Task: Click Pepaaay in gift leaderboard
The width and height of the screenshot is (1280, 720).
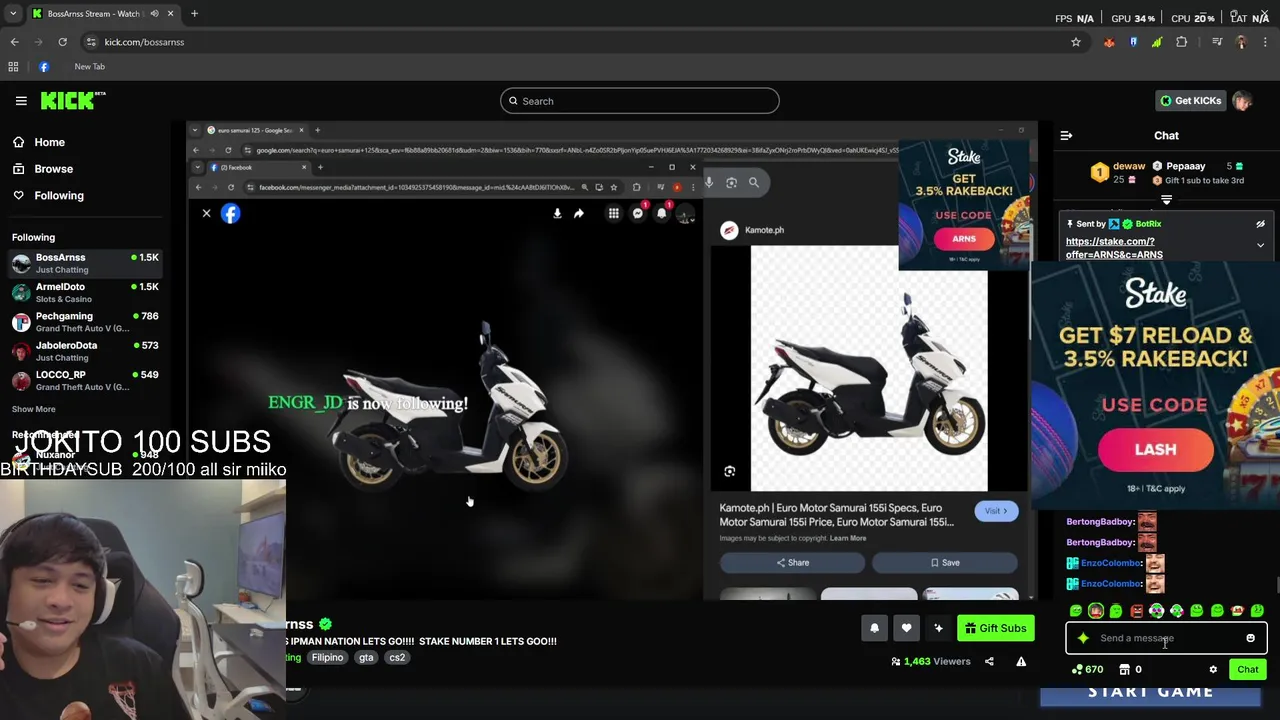Action: coord(1186,166)
